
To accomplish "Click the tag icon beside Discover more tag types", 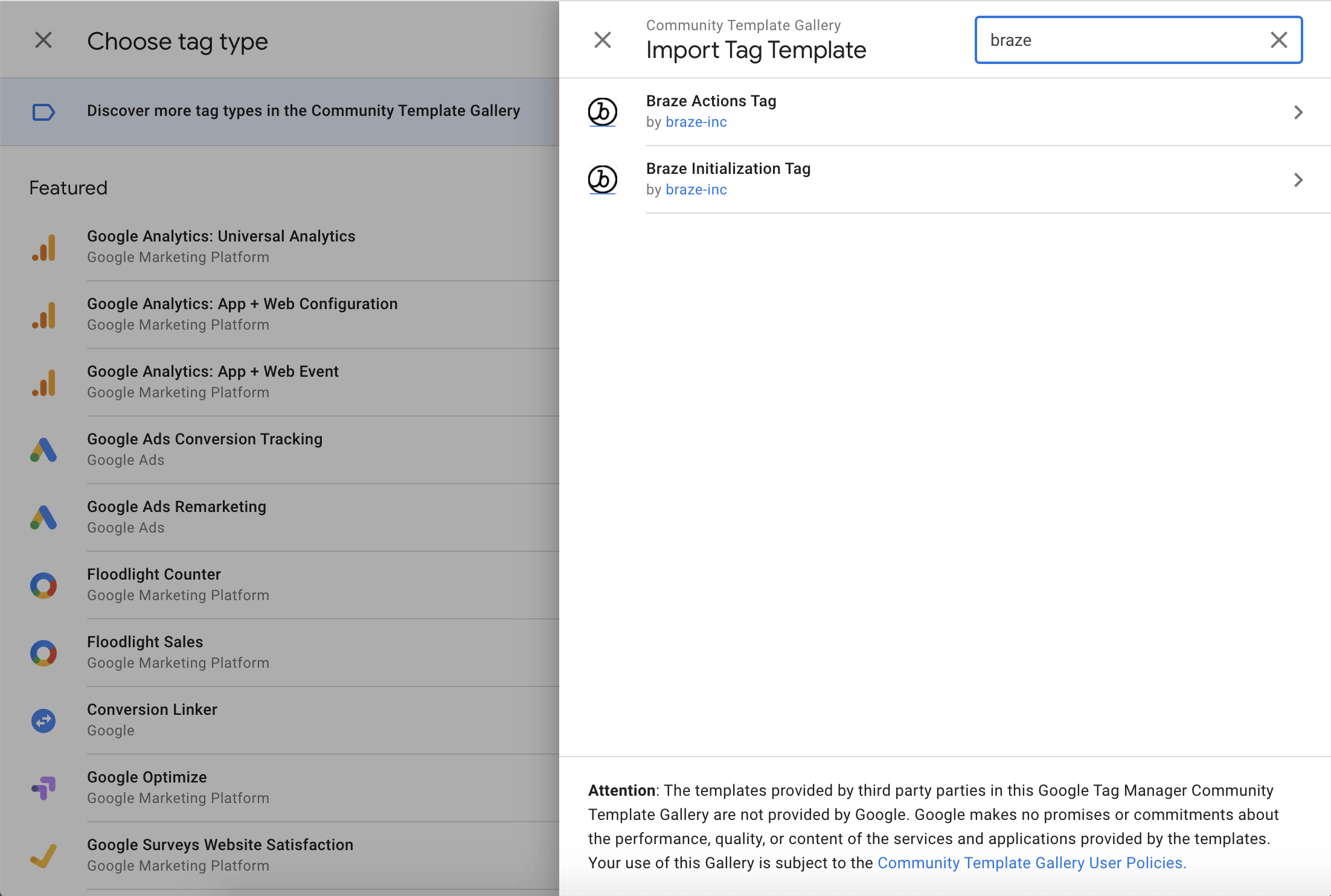I will pyautogui.click(x=43, y=112).
